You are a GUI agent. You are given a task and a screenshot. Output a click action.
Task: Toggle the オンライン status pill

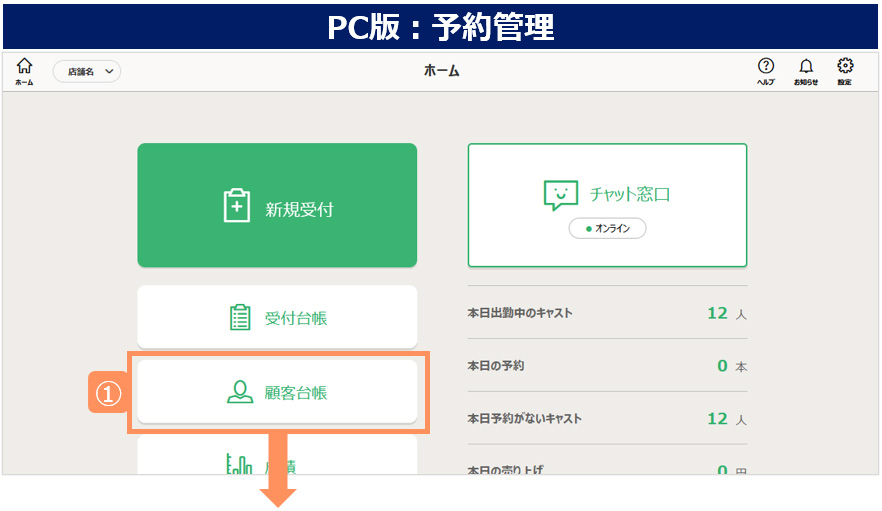point(608,229)
